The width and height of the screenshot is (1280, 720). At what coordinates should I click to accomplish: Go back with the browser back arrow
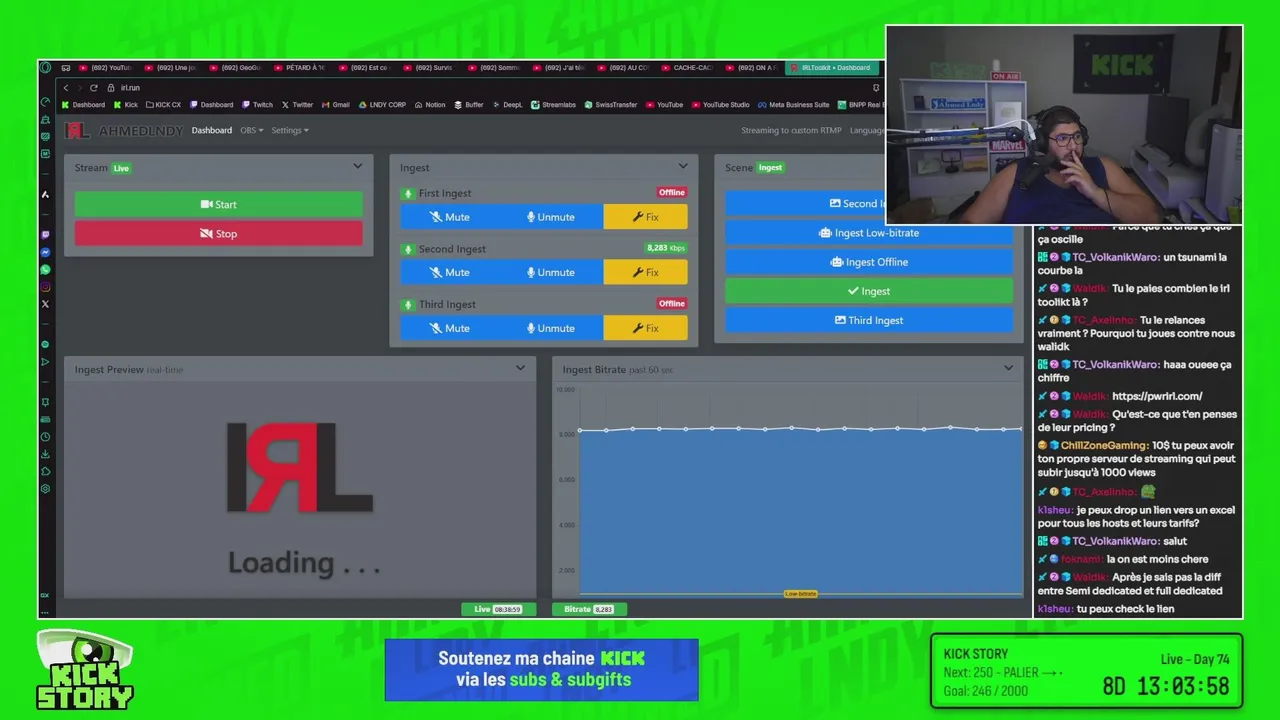(66, 88)
